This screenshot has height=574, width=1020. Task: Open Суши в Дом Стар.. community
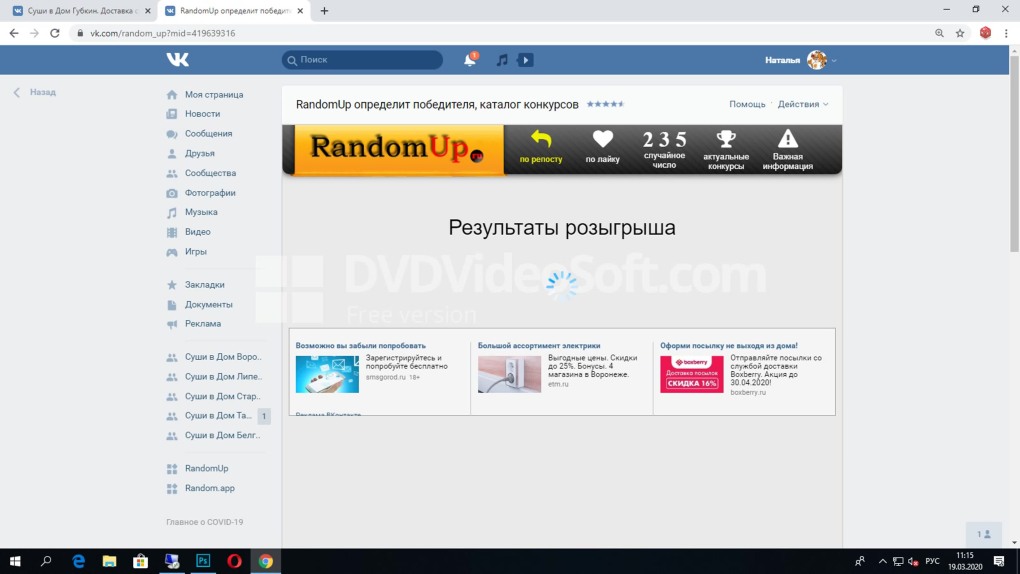[222, 396]
